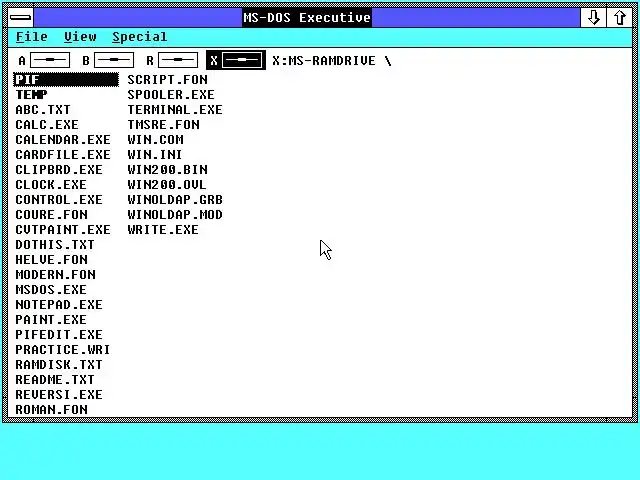Select WINOLDAP.MOD file
This screenshot has height=480, width=640.
click(175, 215)
